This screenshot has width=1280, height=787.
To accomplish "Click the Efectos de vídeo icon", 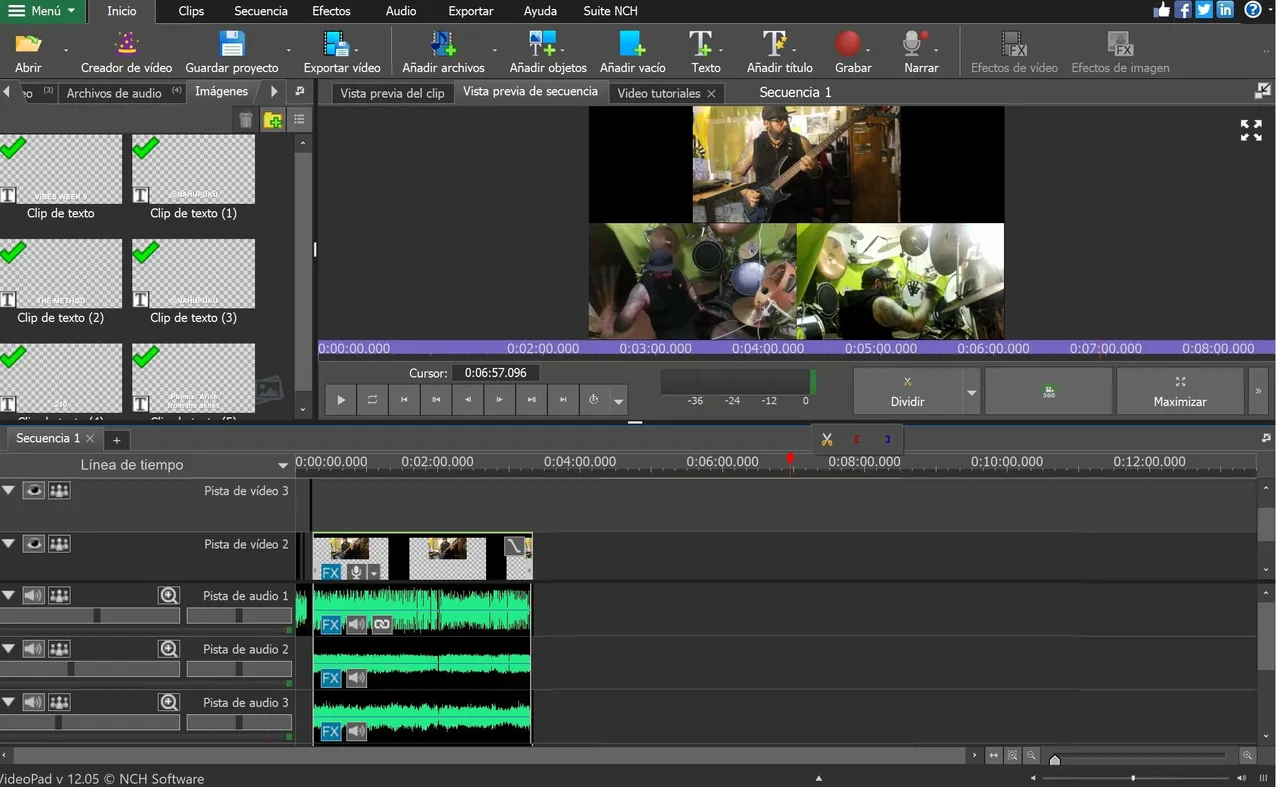I will pos(1014,44).
